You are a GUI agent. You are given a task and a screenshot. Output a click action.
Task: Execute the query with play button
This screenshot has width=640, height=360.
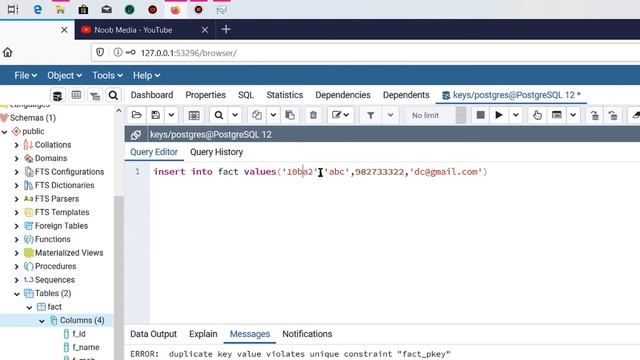click(499, 115)
